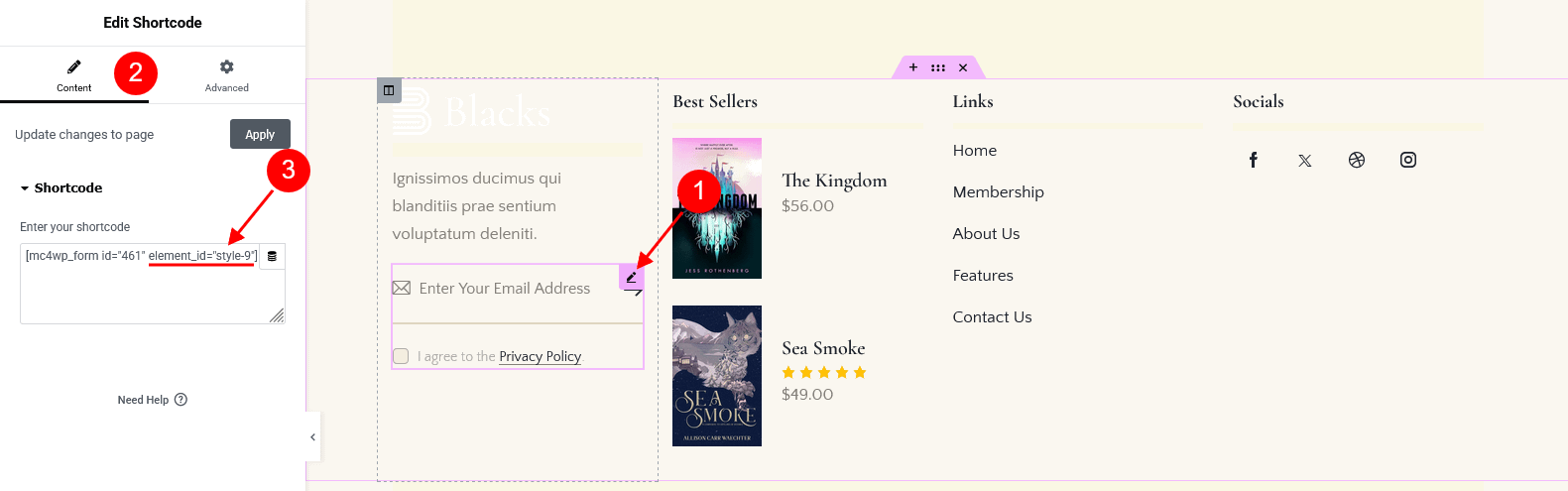This screenshot has width=1568, height=491.
Task: Open the Sea Smoke book cover
Action: 717,376
